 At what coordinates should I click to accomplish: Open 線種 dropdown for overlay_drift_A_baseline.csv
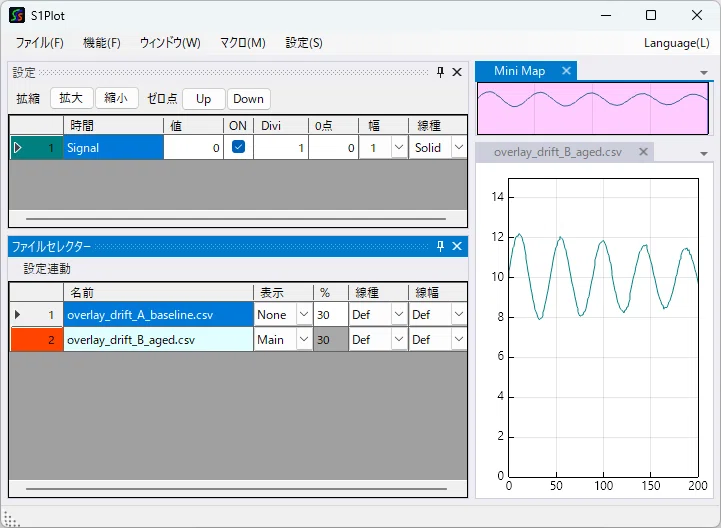pyautogui.click(x=399, y=315)
